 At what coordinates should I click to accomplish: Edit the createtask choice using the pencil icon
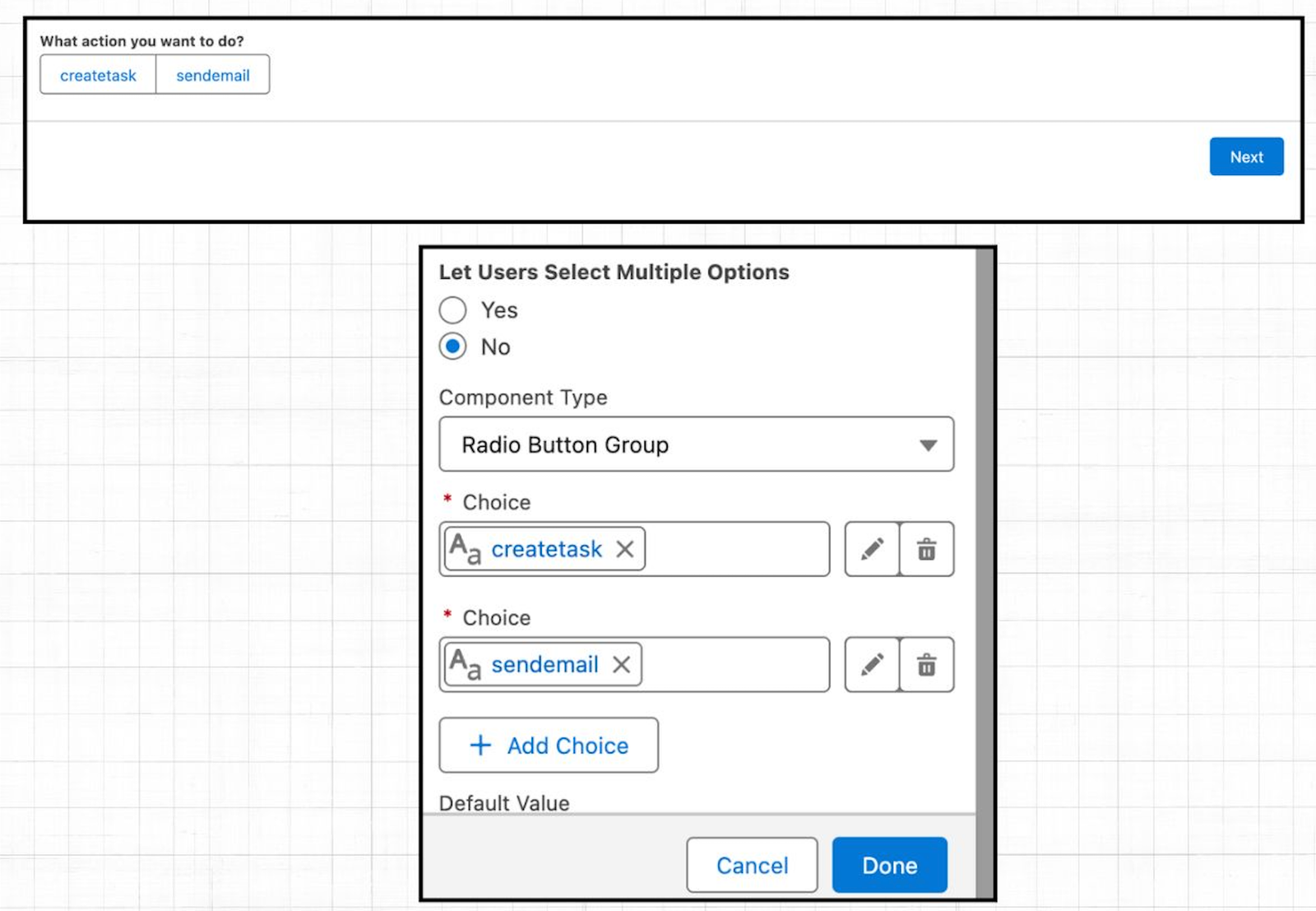tap(871, 549)
